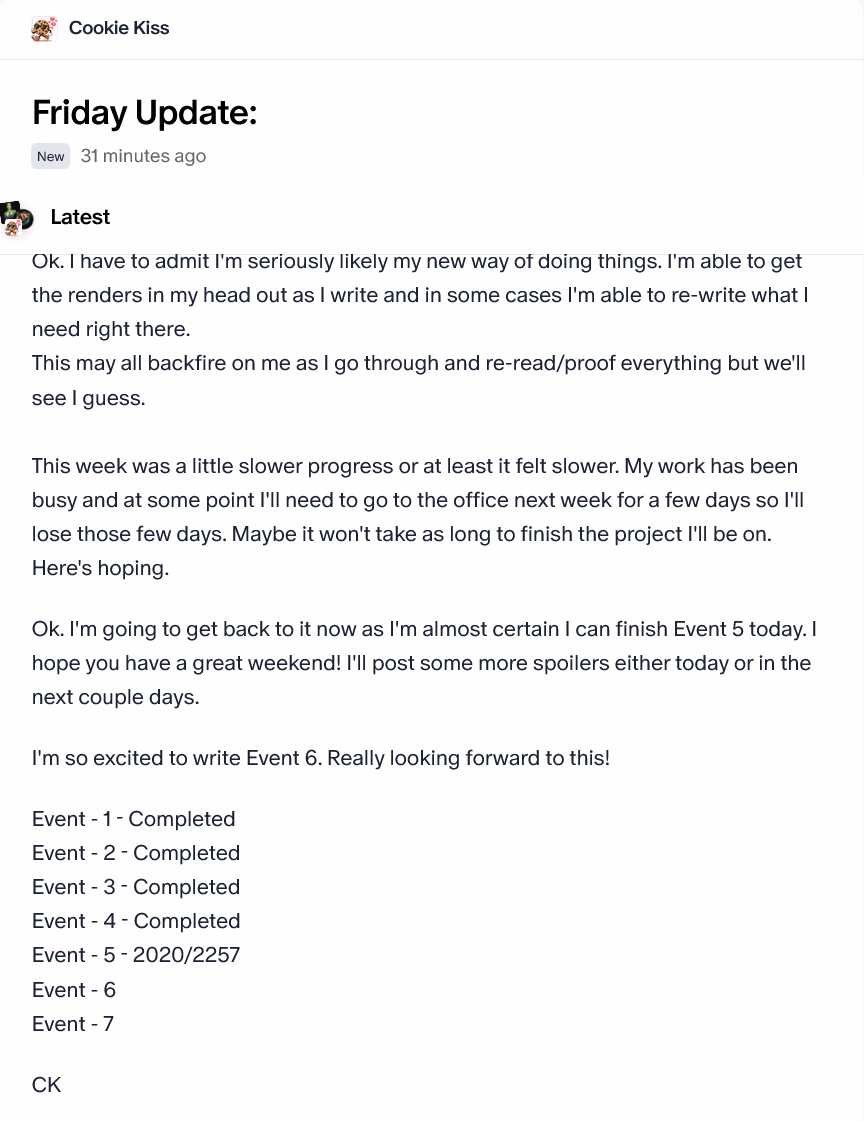Click the Event - 6 line
Screen dimensions: 864x1121
pyautogui.click(x=74, y=989)
